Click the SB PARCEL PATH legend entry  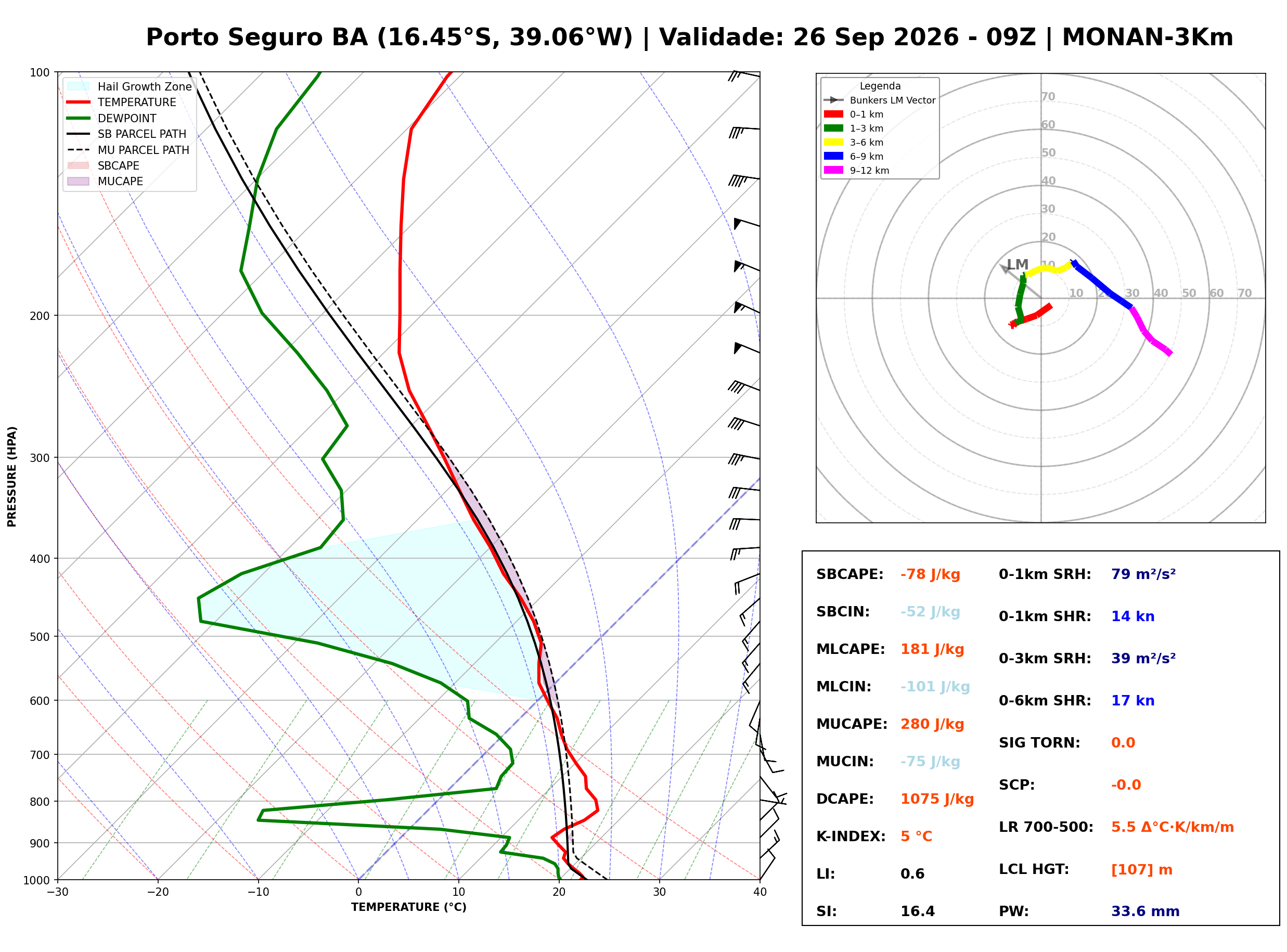click(127, 134)
